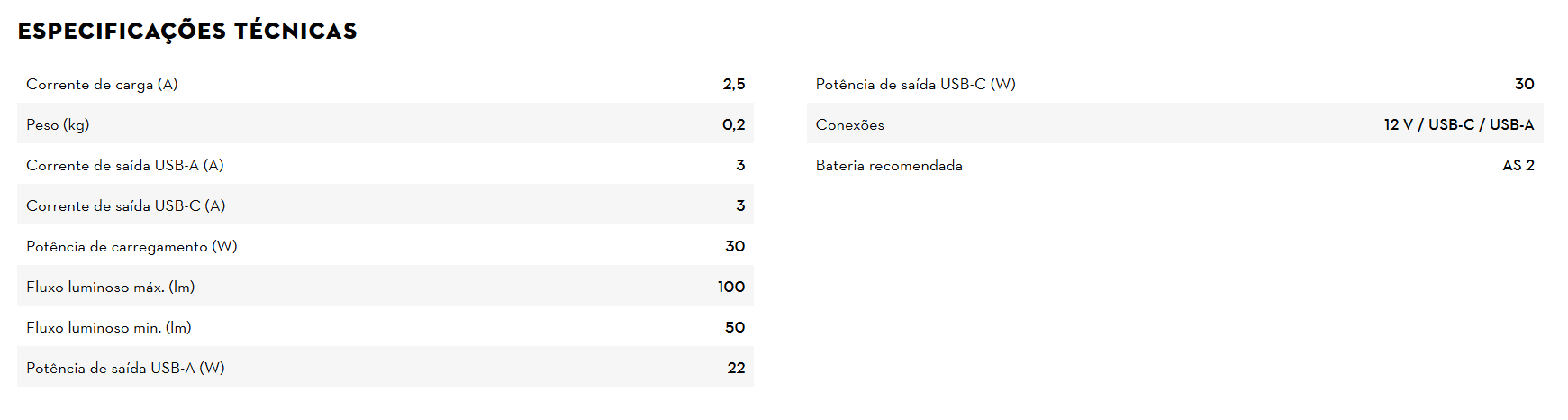Click the Potência de carregamento value 30

[735, 246]
